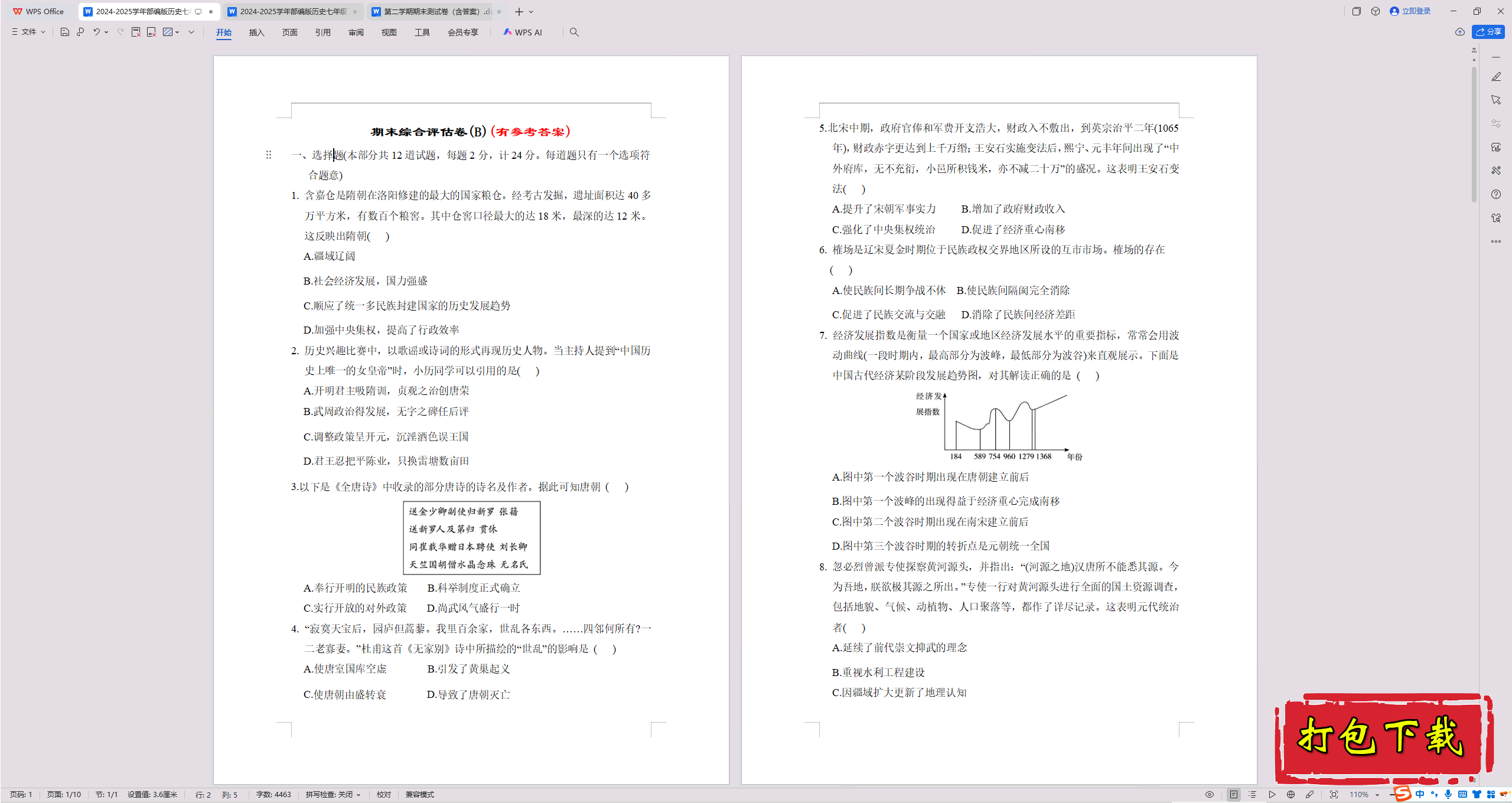Screen dimensions: 1512x803
Task: Toggle outline view in status bar
Action: [x=1252, y=794]
